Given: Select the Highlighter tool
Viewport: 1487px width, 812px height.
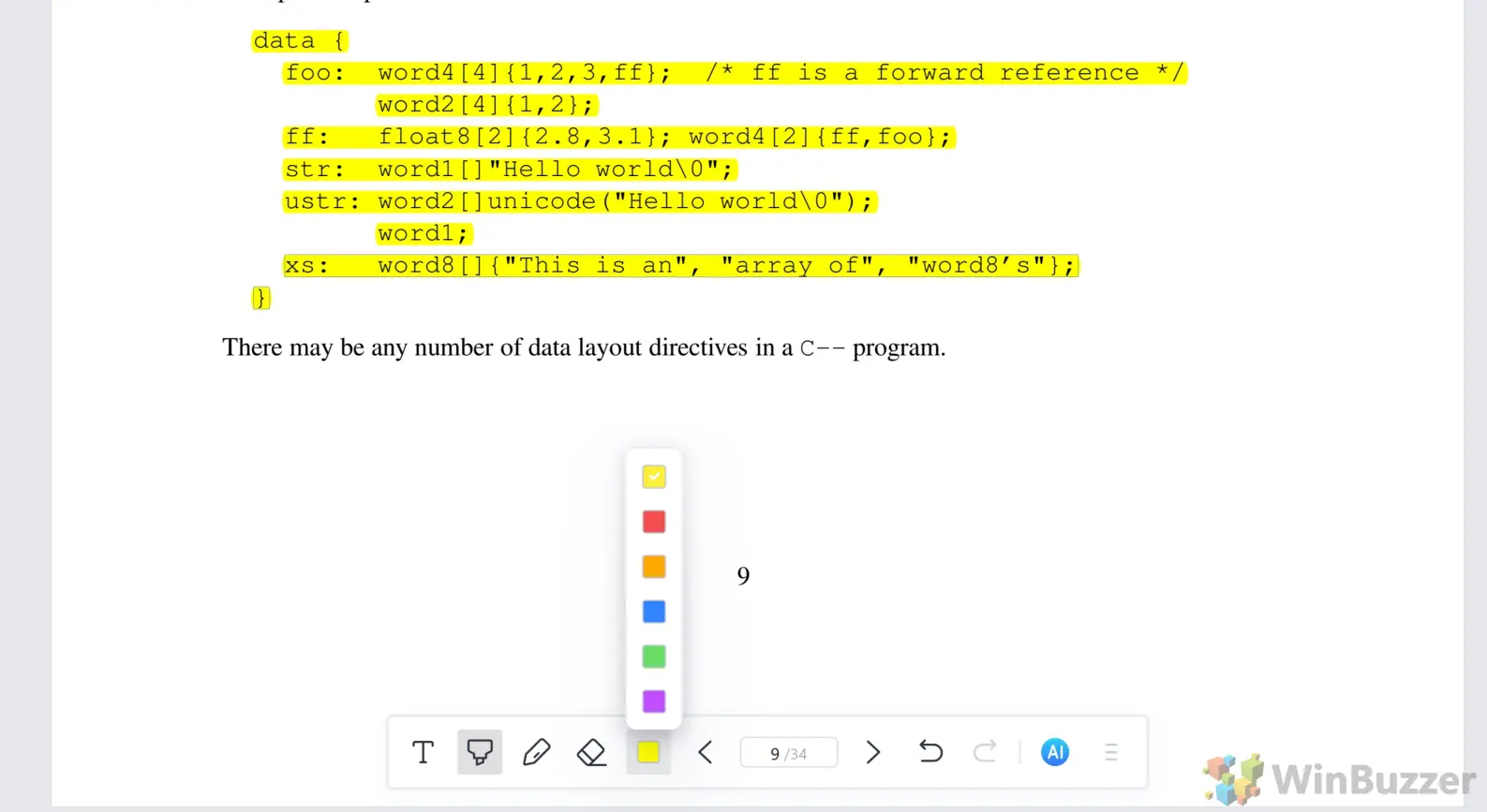Looking at the screenshot, I should (480, 752).
